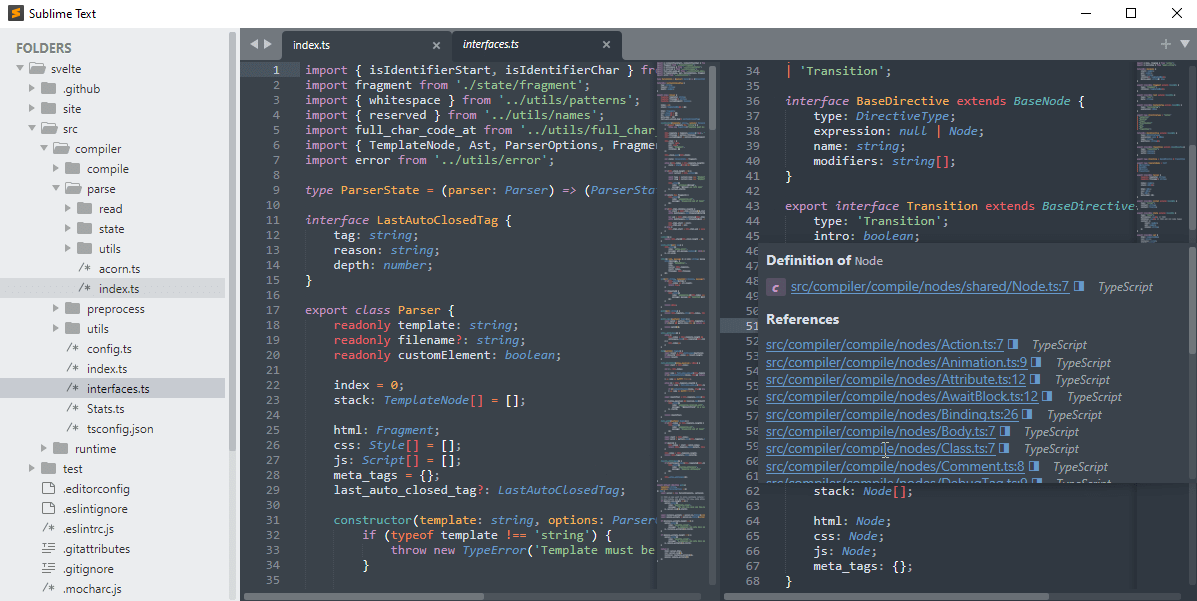
Task: Open .editorconfig file
Action: 96,489
